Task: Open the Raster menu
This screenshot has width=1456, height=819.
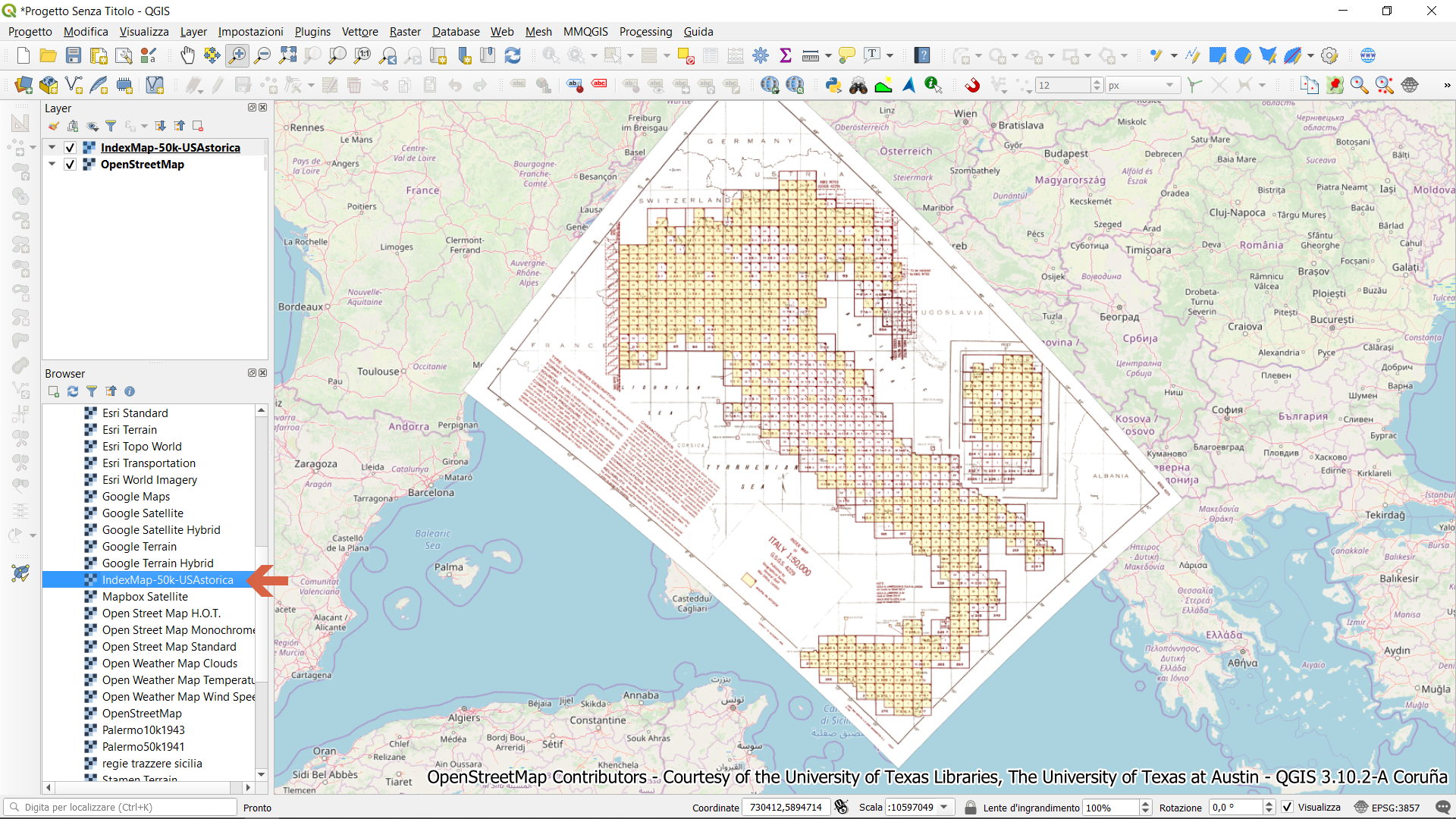Action: tap(405, 32)
